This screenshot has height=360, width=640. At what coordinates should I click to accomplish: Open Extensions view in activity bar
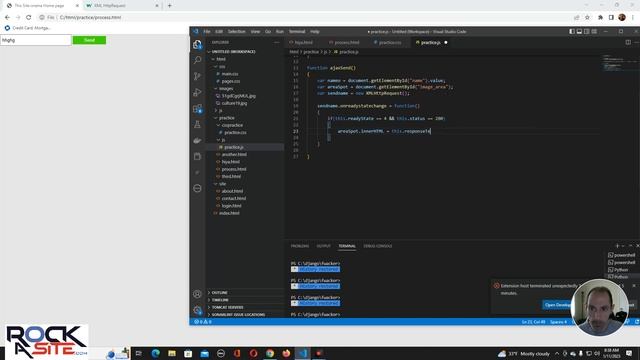(198, 109)
